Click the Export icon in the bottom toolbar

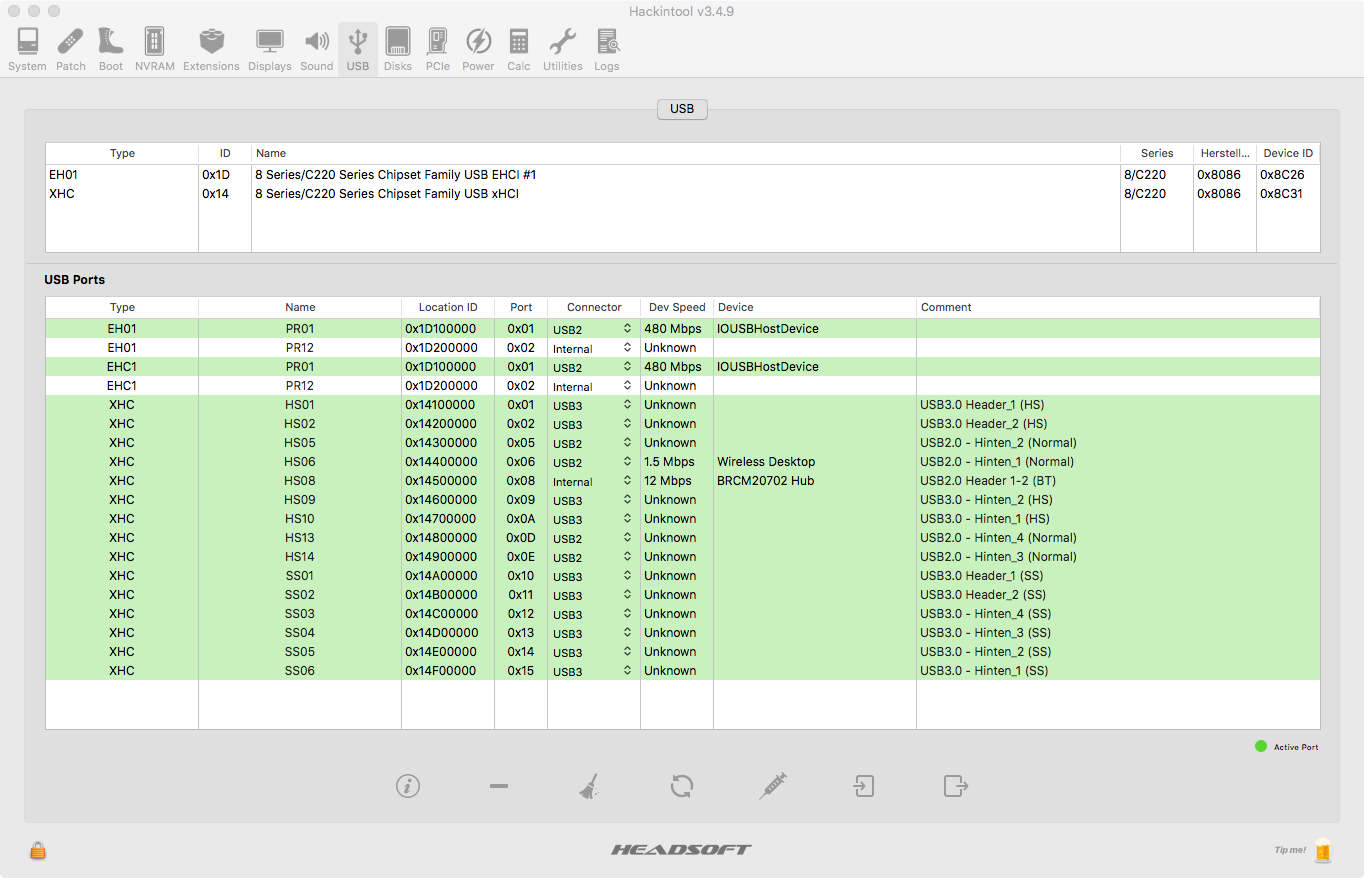click(x=956, y=786)
